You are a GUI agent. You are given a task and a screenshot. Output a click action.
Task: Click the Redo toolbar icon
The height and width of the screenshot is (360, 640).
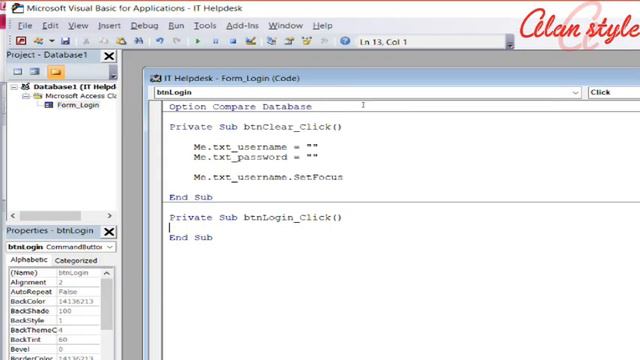pos(177,41)
